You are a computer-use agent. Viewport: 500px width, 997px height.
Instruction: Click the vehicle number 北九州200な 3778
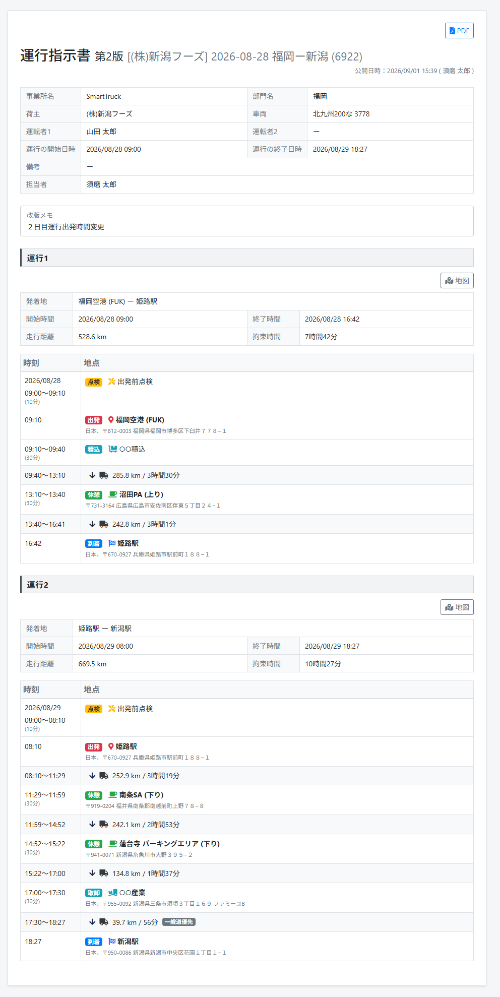[341, 114]
